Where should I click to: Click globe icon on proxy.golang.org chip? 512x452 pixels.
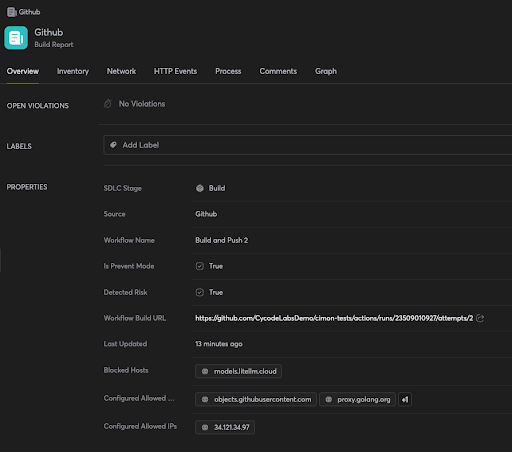pyautogui.click(x=329, y=399)
